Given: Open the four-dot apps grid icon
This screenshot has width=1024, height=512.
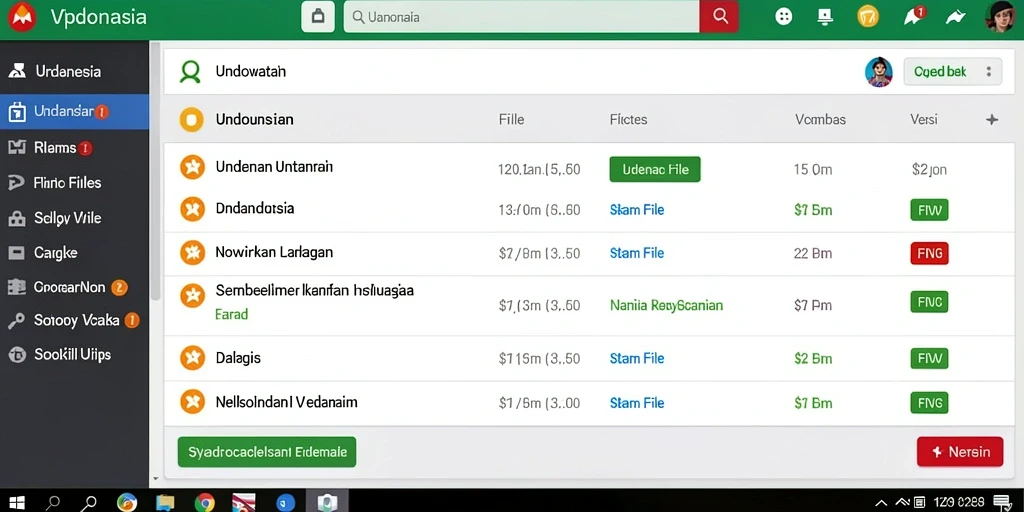Looking at the screenshot, I should click(x=783, y=17).
